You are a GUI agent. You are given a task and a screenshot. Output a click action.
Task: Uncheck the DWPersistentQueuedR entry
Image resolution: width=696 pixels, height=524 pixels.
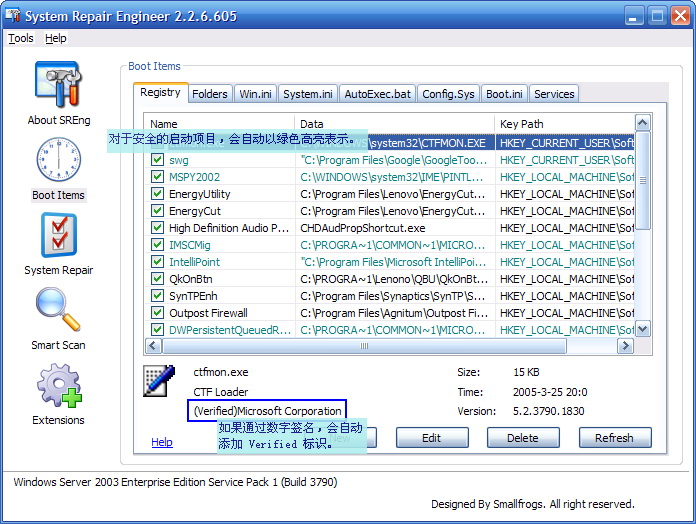[x=157, y=330]
